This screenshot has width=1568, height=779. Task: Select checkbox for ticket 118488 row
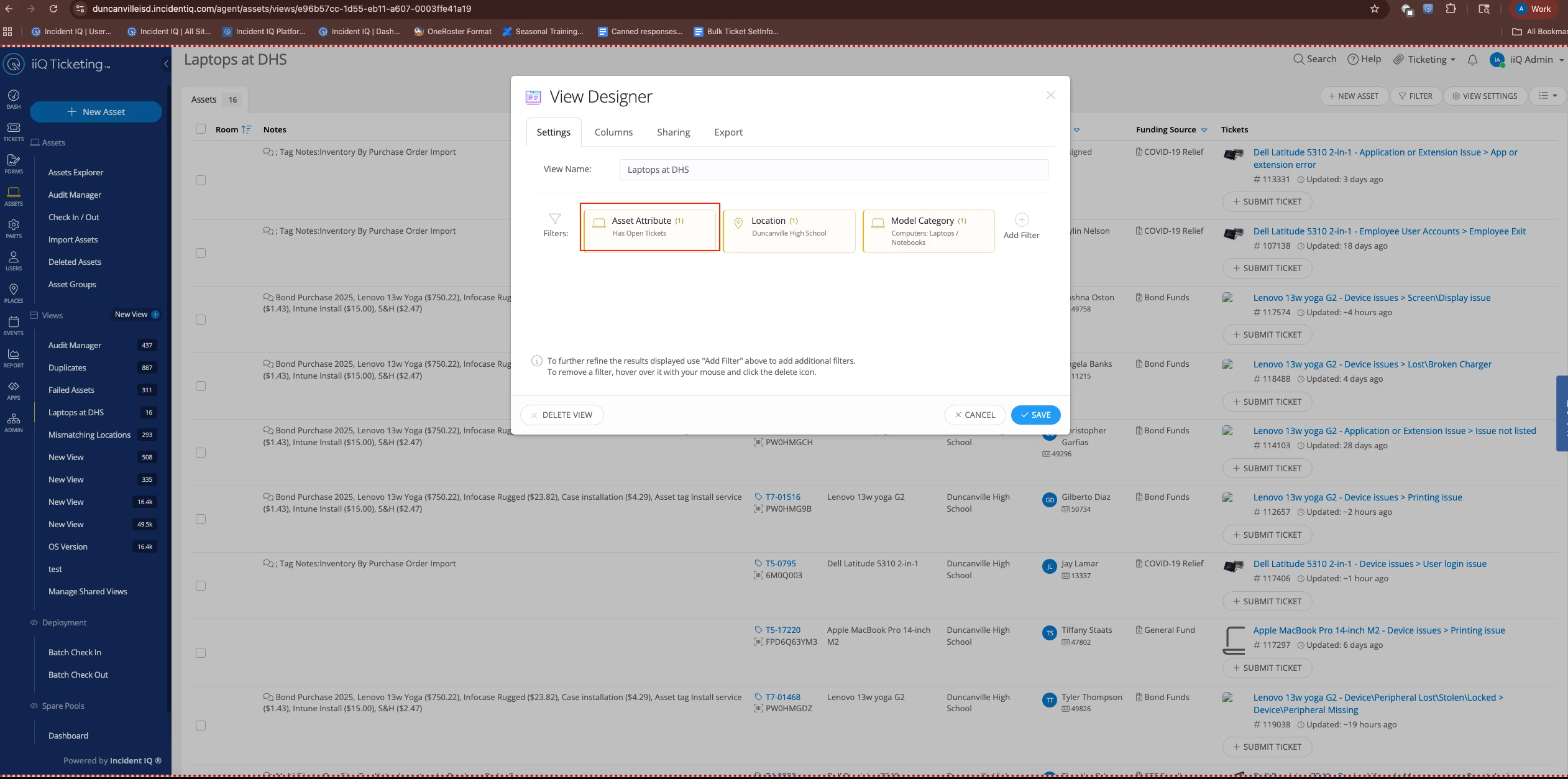pos(200,386)
